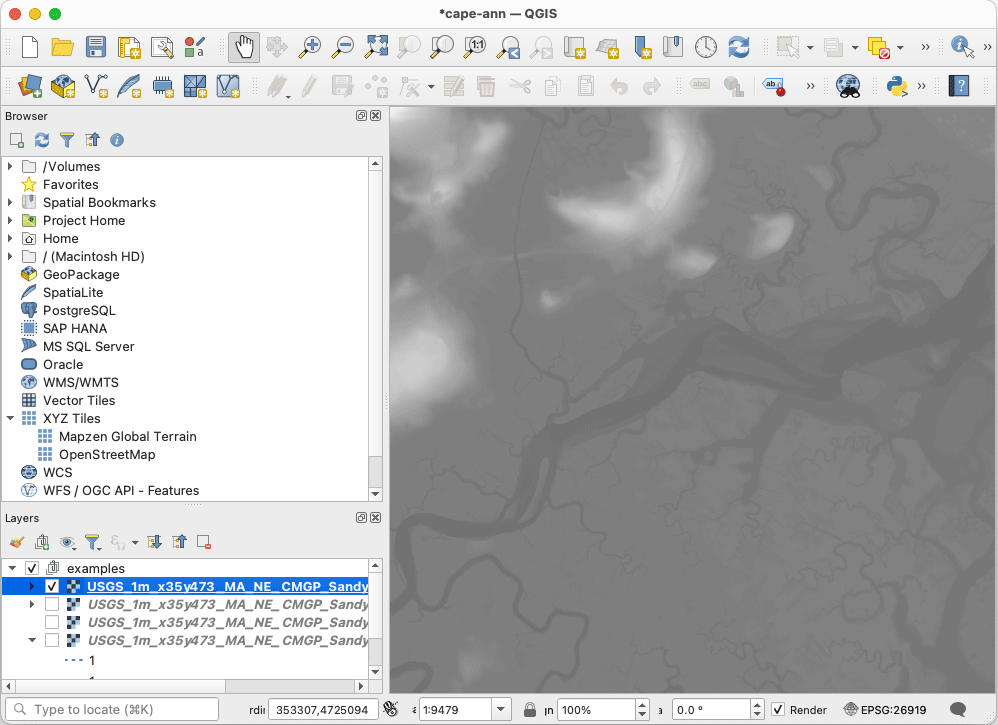This screenshot has height=725, width=998.
Task: Select the Pan Map tool
Action: [x=243, y=47]
